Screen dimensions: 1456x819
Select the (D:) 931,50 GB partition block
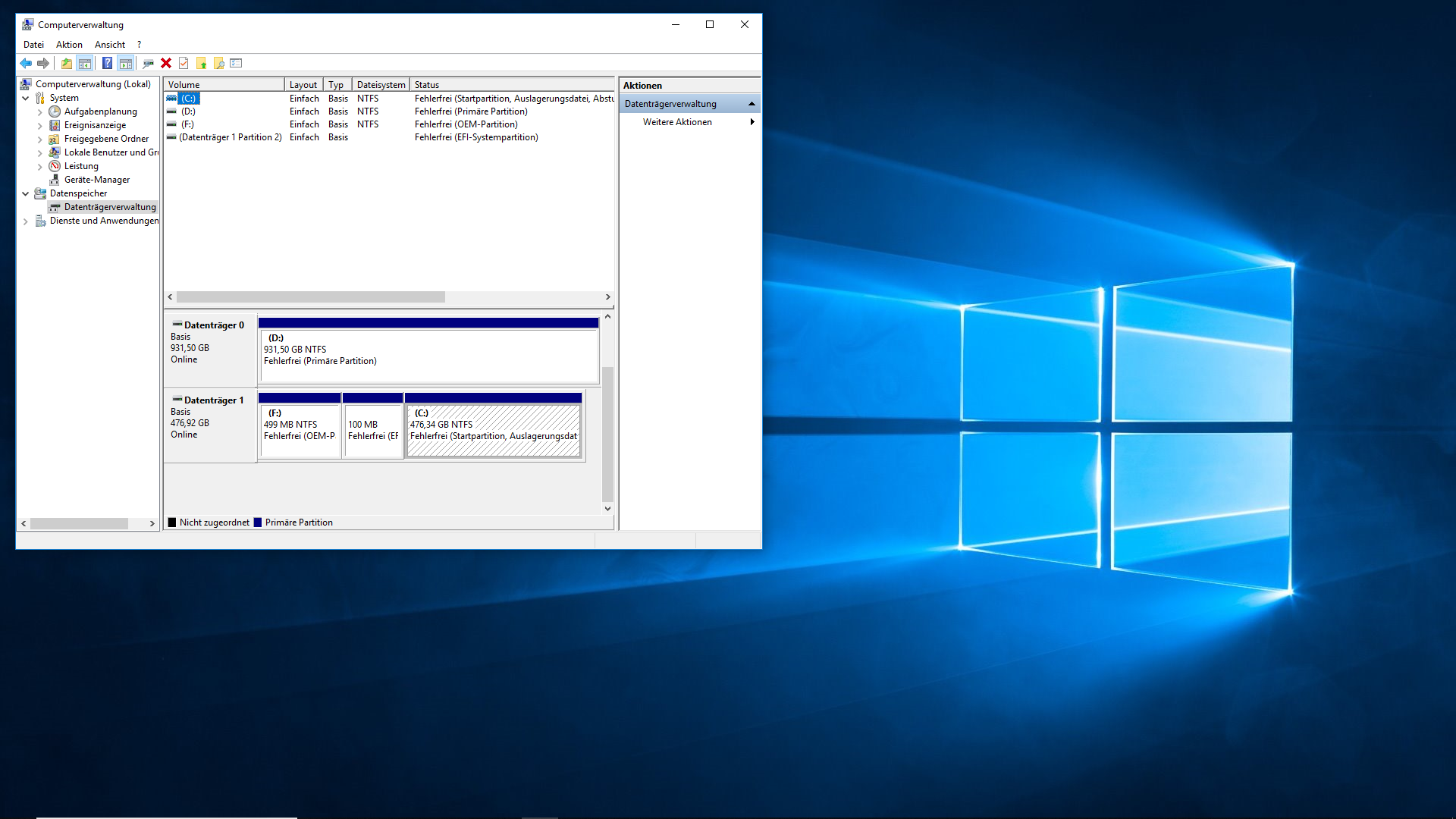point(428,355)
